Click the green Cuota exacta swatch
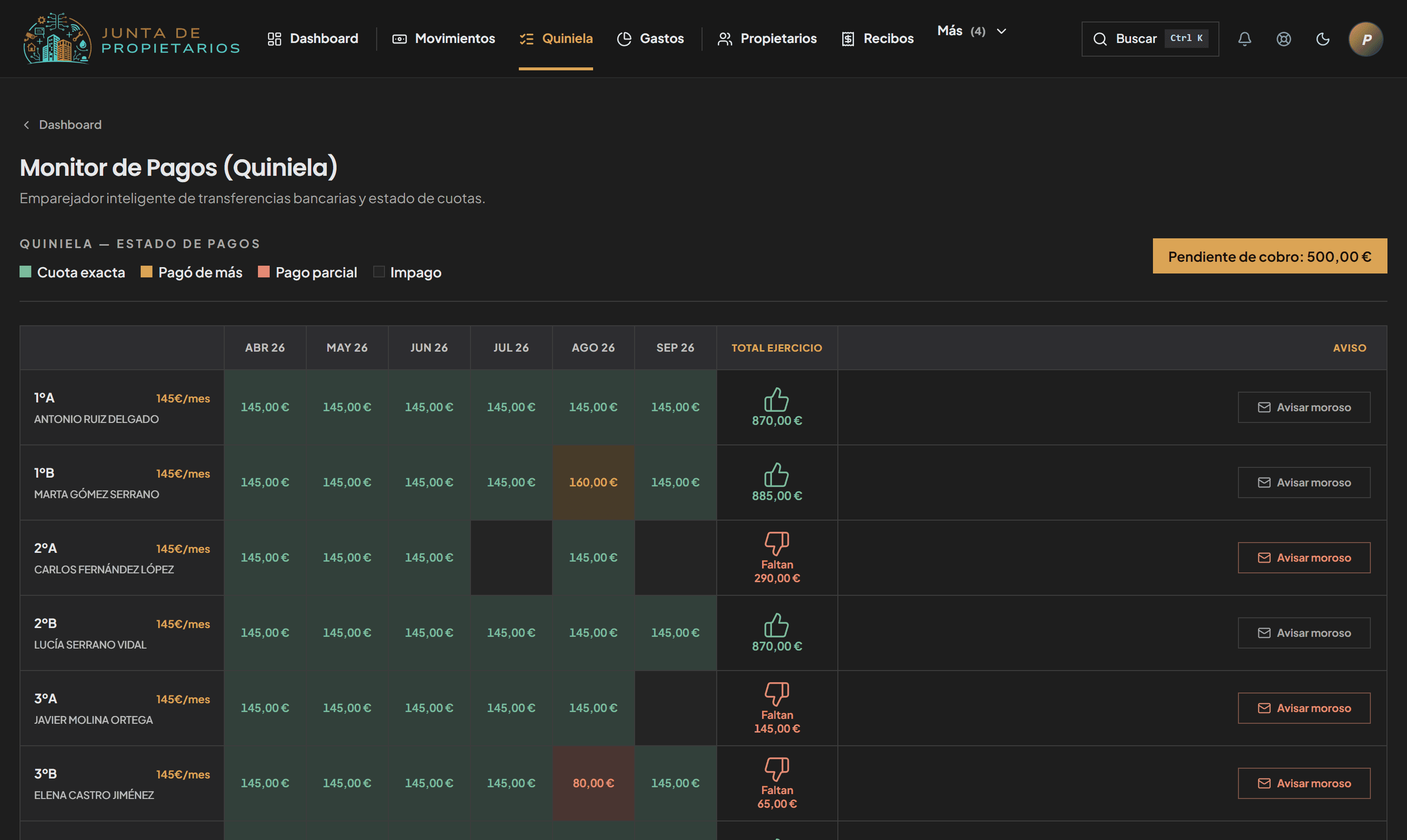 (x=25, y=272)
